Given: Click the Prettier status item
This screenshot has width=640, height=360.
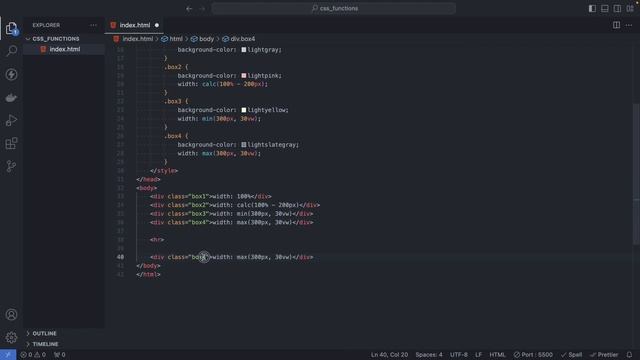Looking at the screenshot, I should tap(604, 355).
